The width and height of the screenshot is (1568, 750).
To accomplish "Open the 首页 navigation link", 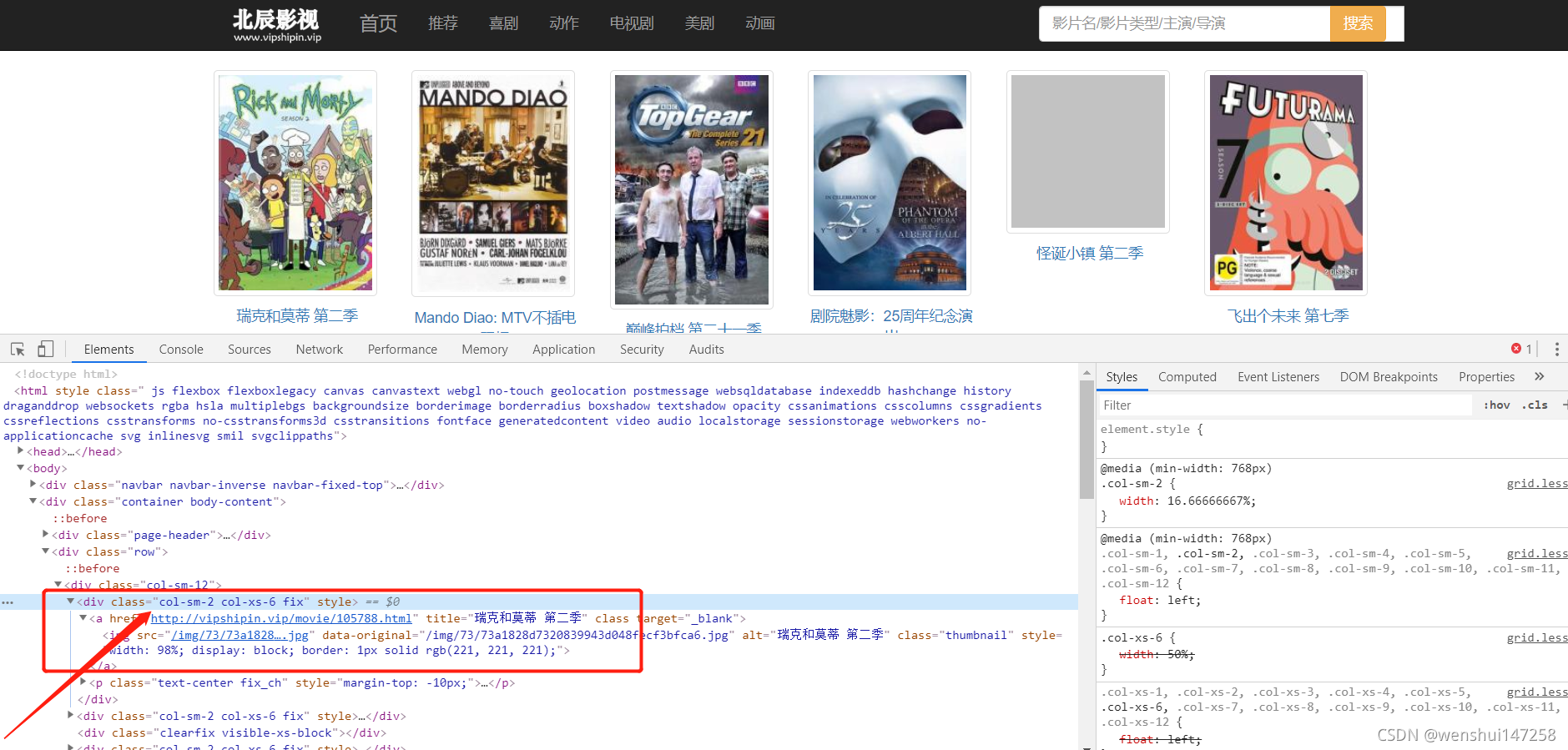I will click(378, 23).
